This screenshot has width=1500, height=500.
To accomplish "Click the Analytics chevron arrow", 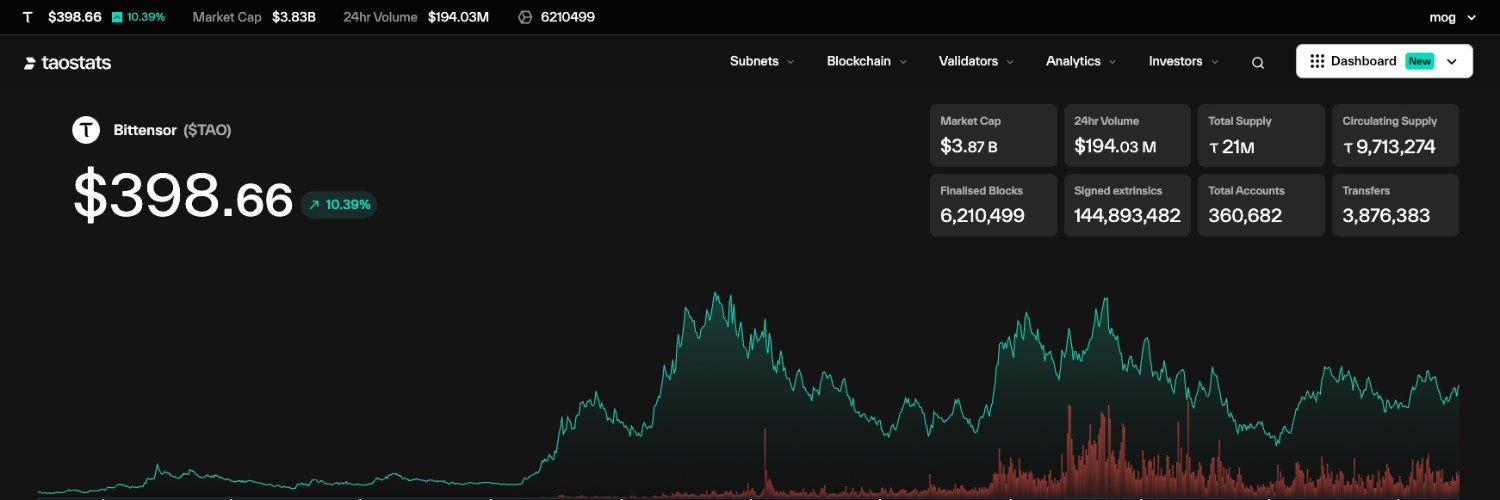I will click(x=1113, y=62).
